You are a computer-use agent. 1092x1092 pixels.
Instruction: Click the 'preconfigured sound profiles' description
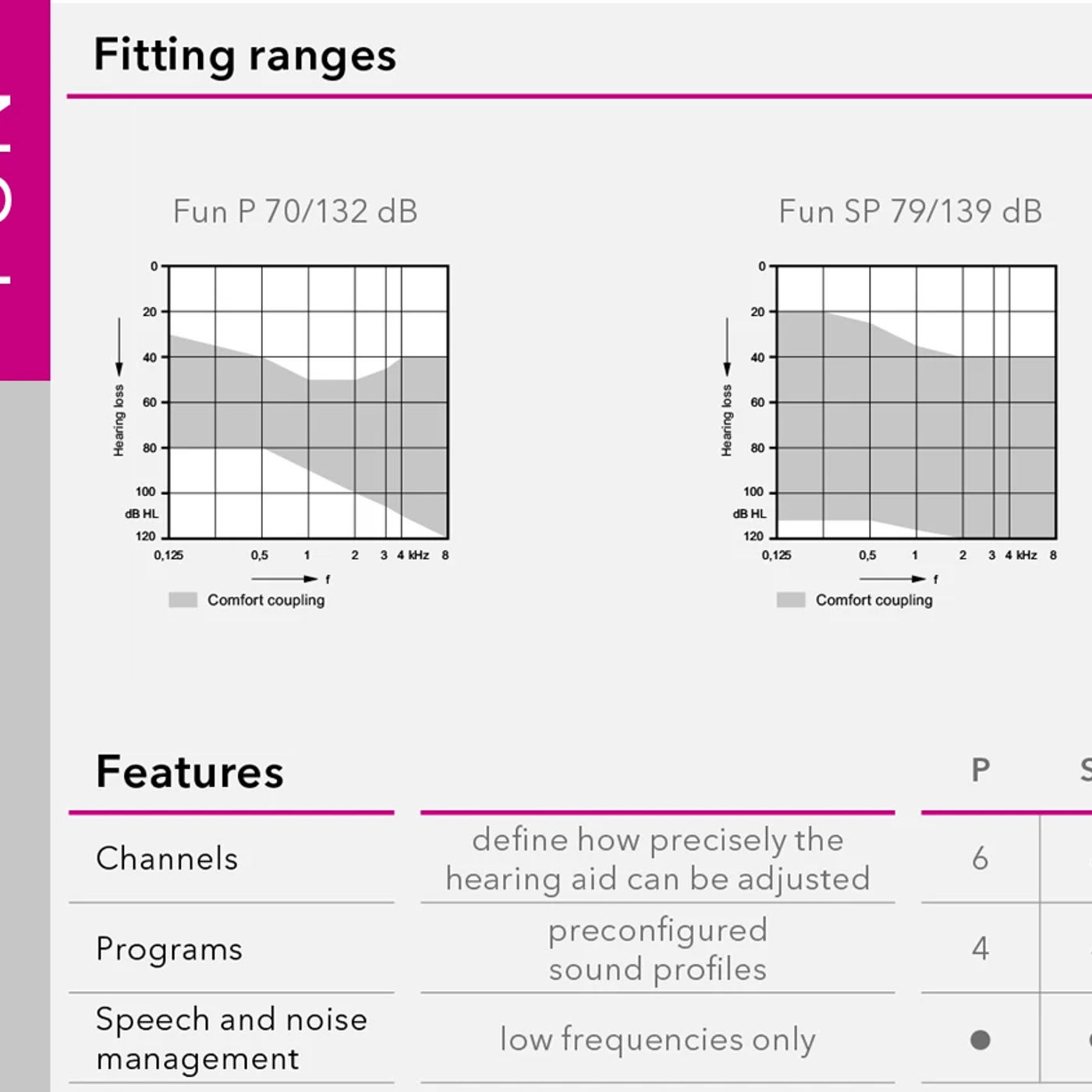click(x=658, y=949)
